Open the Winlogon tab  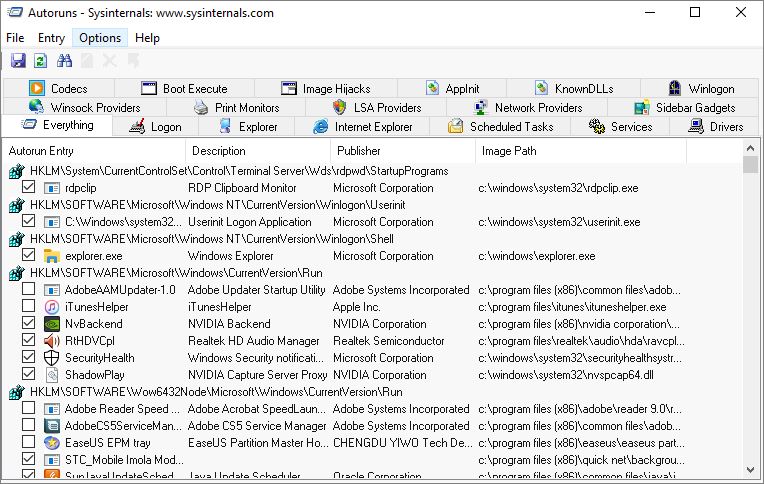click(x=701, y=89)
